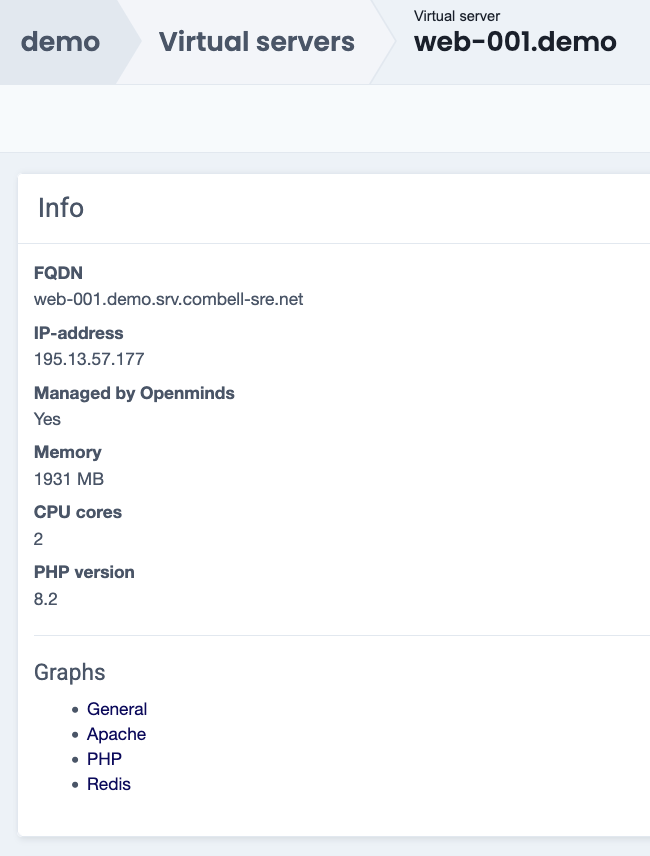Click the Graphs section heading
This screenshot has width=650, height=856.
click(69, 672)
